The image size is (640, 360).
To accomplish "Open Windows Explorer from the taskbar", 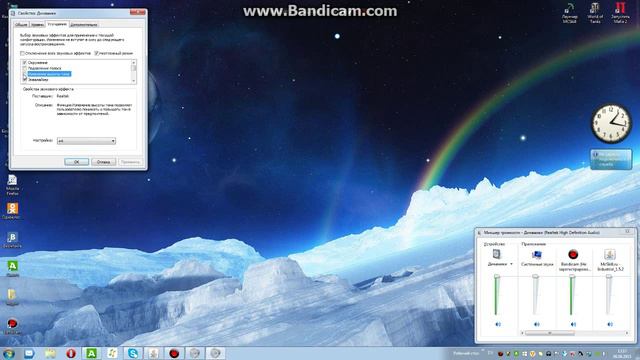I will [x=50, y=353].
